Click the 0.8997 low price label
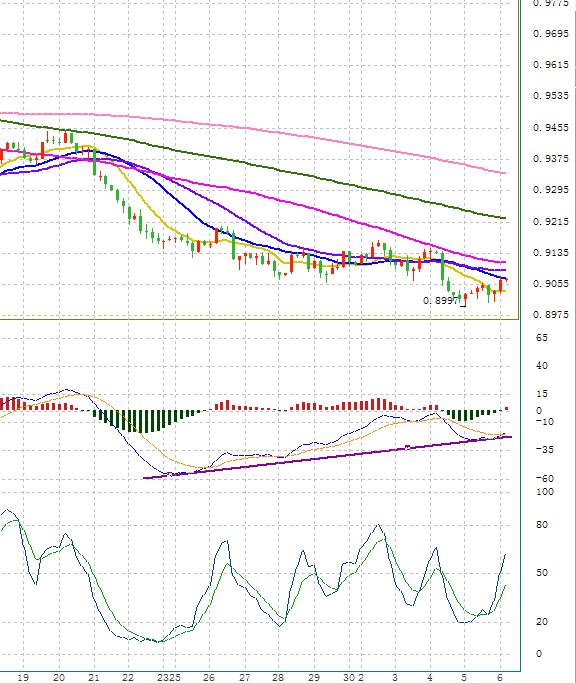 click(x=440, y=301)
